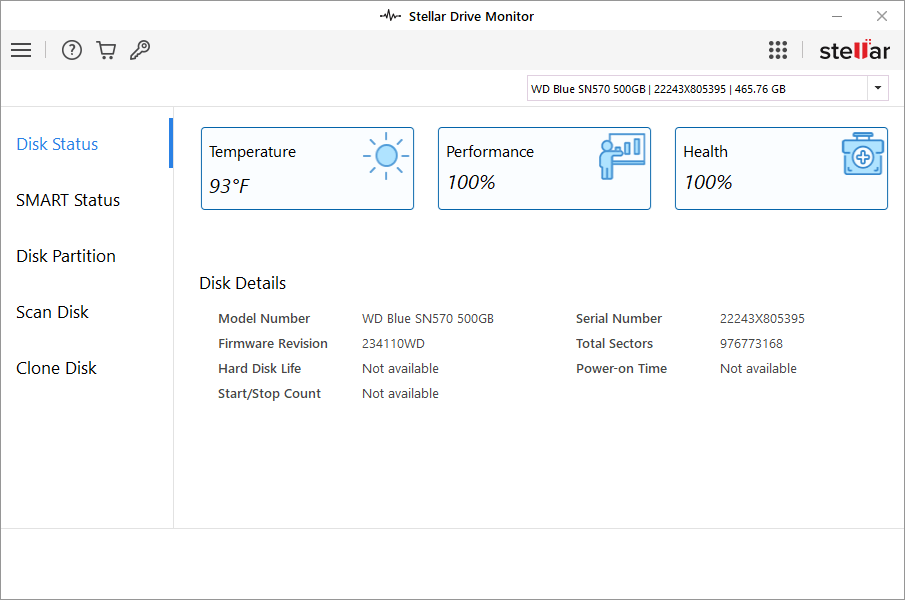The image size is (905, 600).
Task: Click the Model Number label
Action: click(x=264, y=318)
